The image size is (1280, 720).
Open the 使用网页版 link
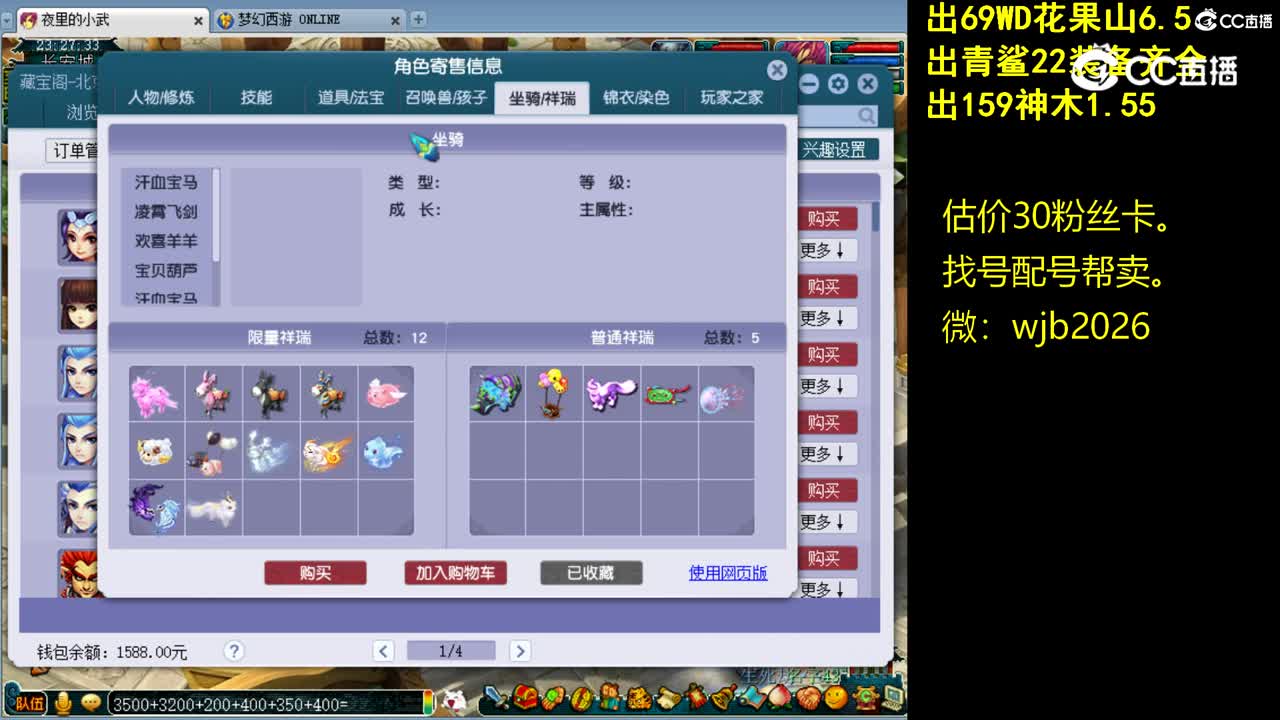pos(728,573)
